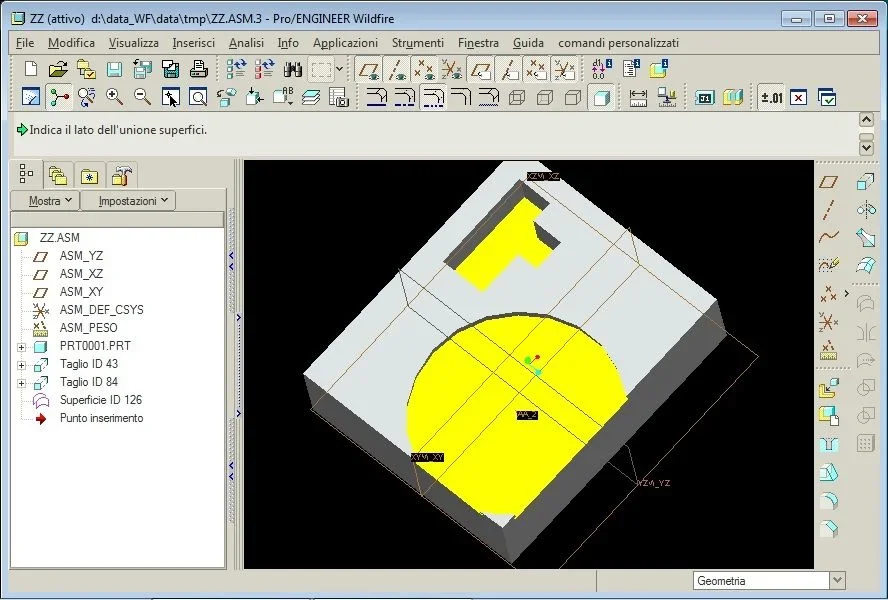The height and width of the screenshot is (600, 888).
Task: Select the Revolve tool in right toolbar
Action: pos(865,210)
